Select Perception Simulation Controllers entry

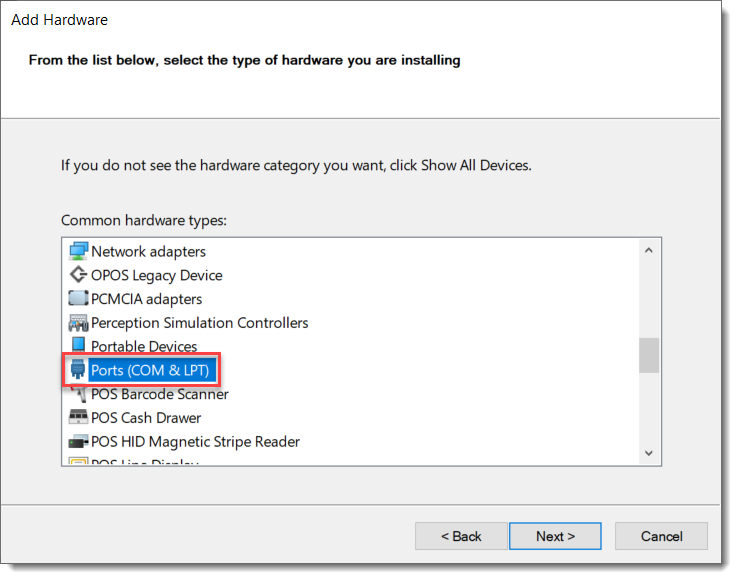pyautogui.click(x=199, y=323)
